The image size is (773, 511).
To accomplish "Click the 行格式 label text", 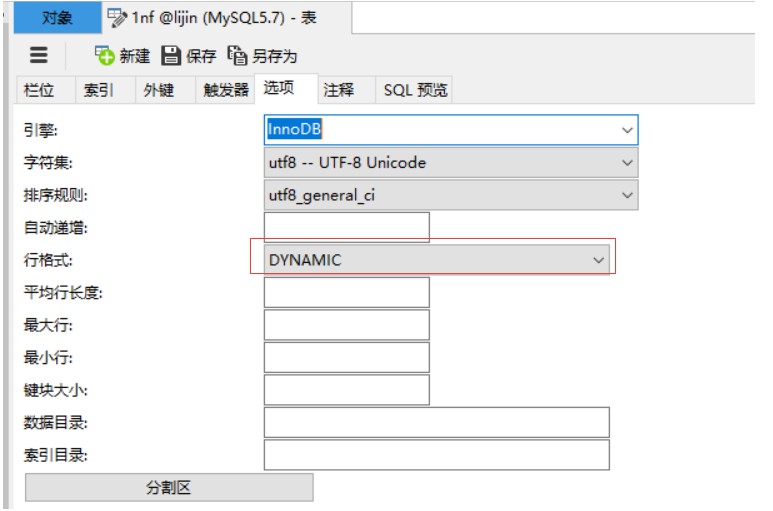I will (48, 260).
